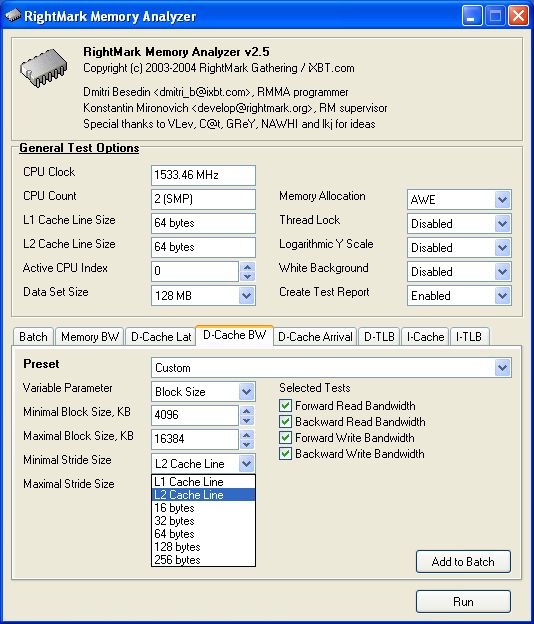Click the L2 Cache Line Size field

pos(203,247)
